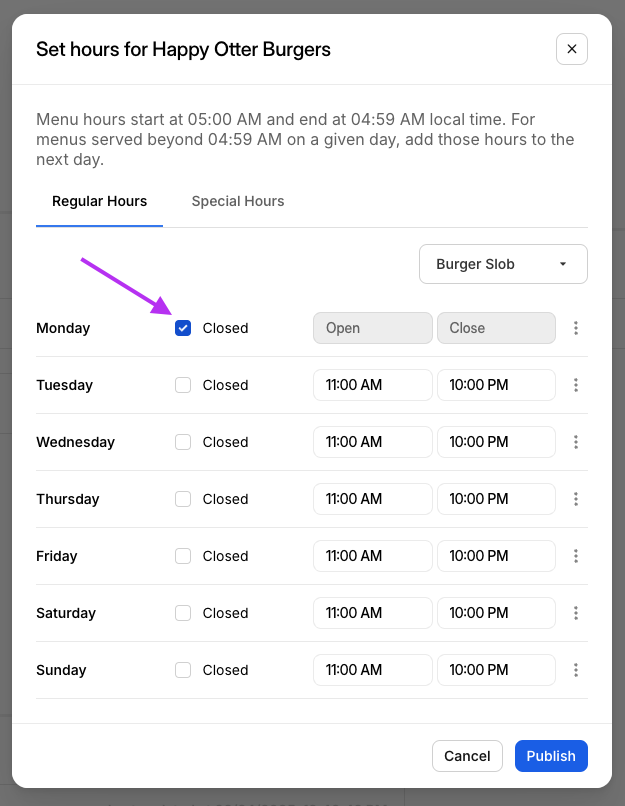This screenshot has height=806, width=625.
Task: Open the Monday row options menu
Action: [575, 328]
